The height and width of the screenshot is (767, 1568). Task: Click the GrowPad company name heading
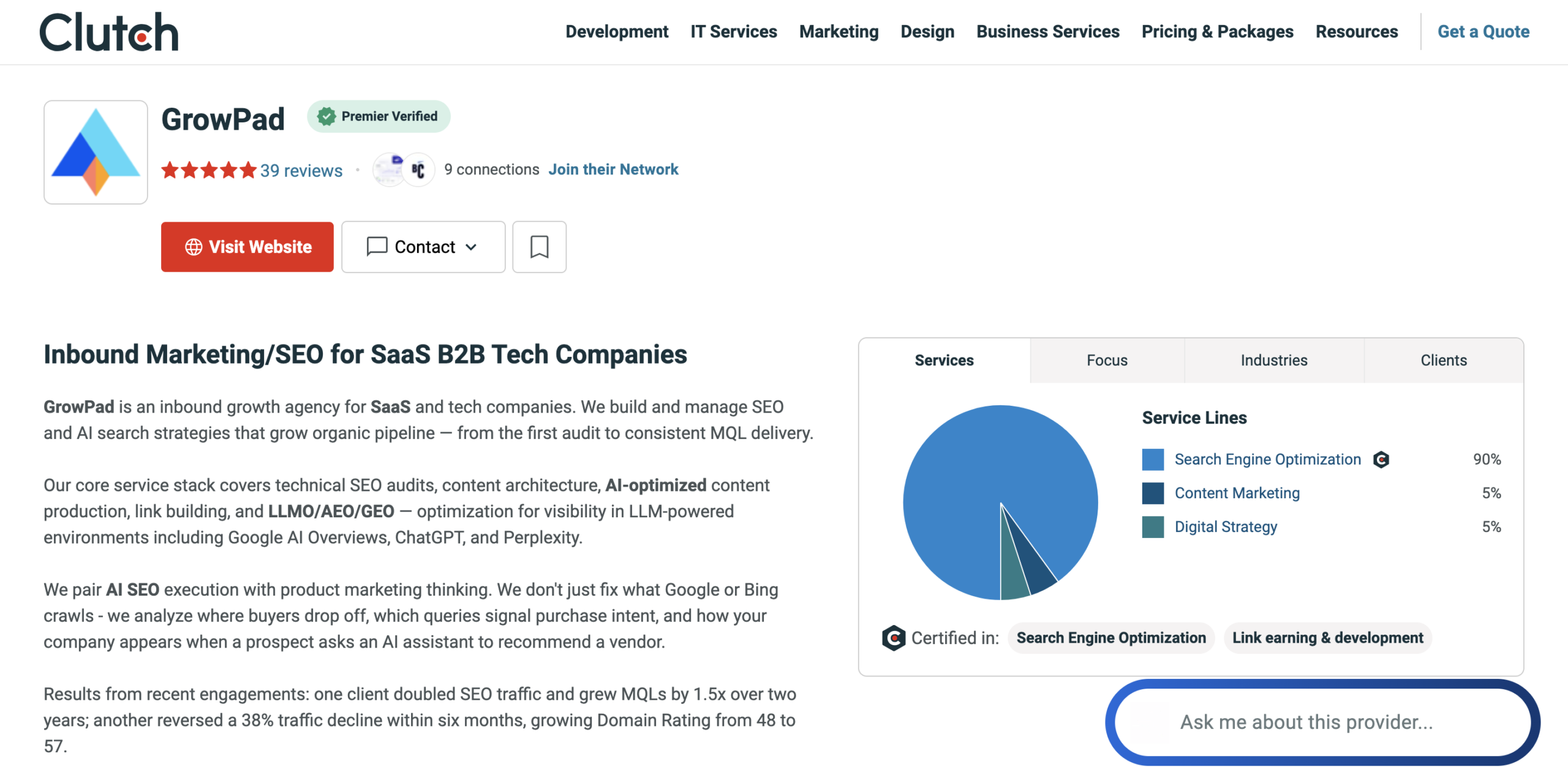coord(223,119)
